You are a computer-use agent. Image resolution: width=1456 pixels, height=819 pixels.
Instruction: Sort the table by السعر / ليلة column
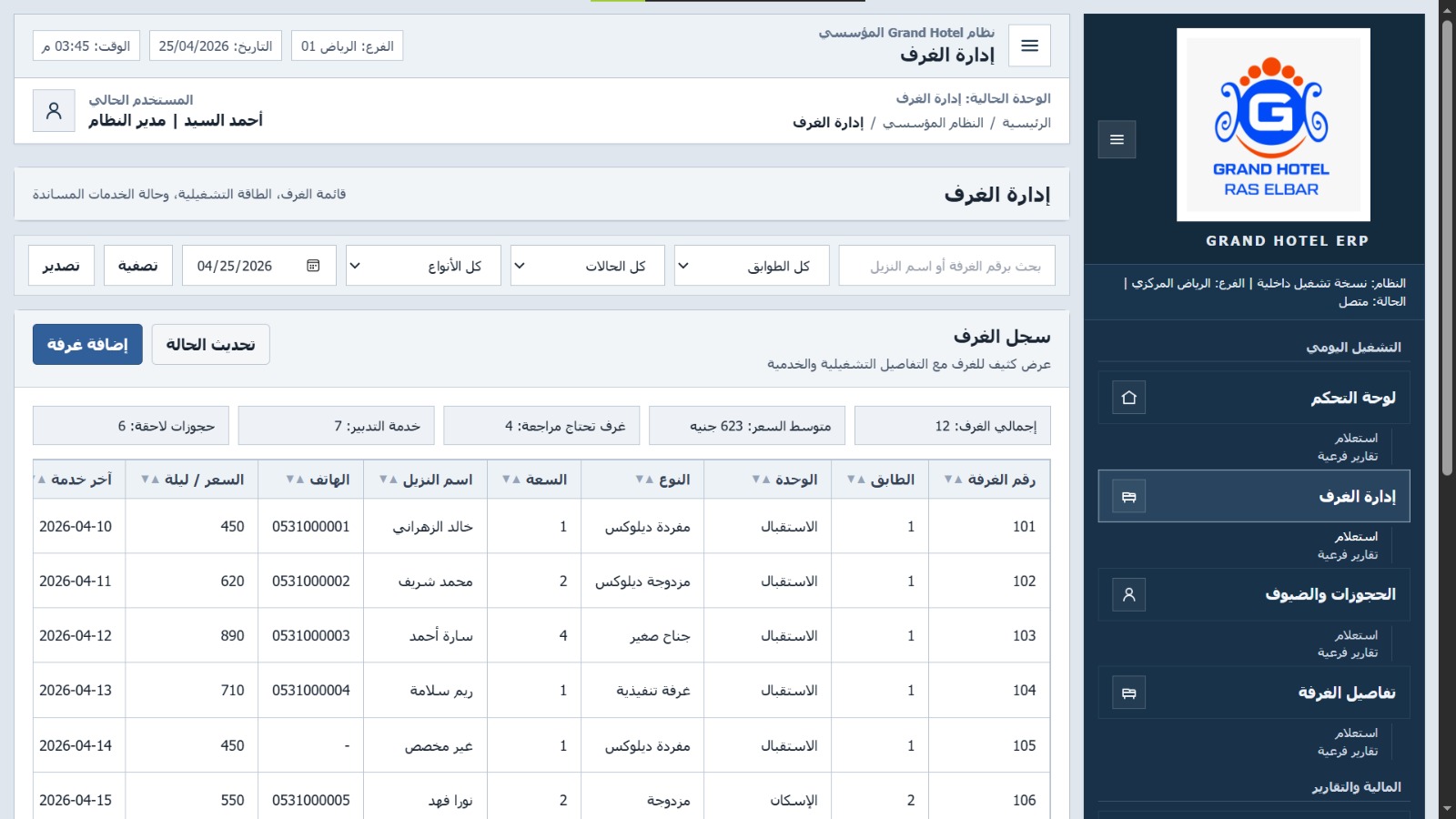tap(192, 480)
